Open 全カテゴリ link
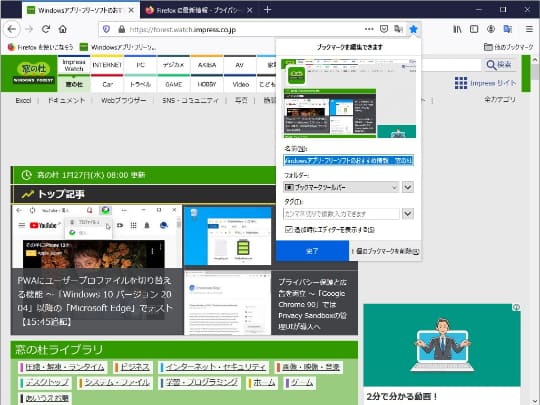Image resolution: width=540 pixels, height=405 pixels. [500, 100]
